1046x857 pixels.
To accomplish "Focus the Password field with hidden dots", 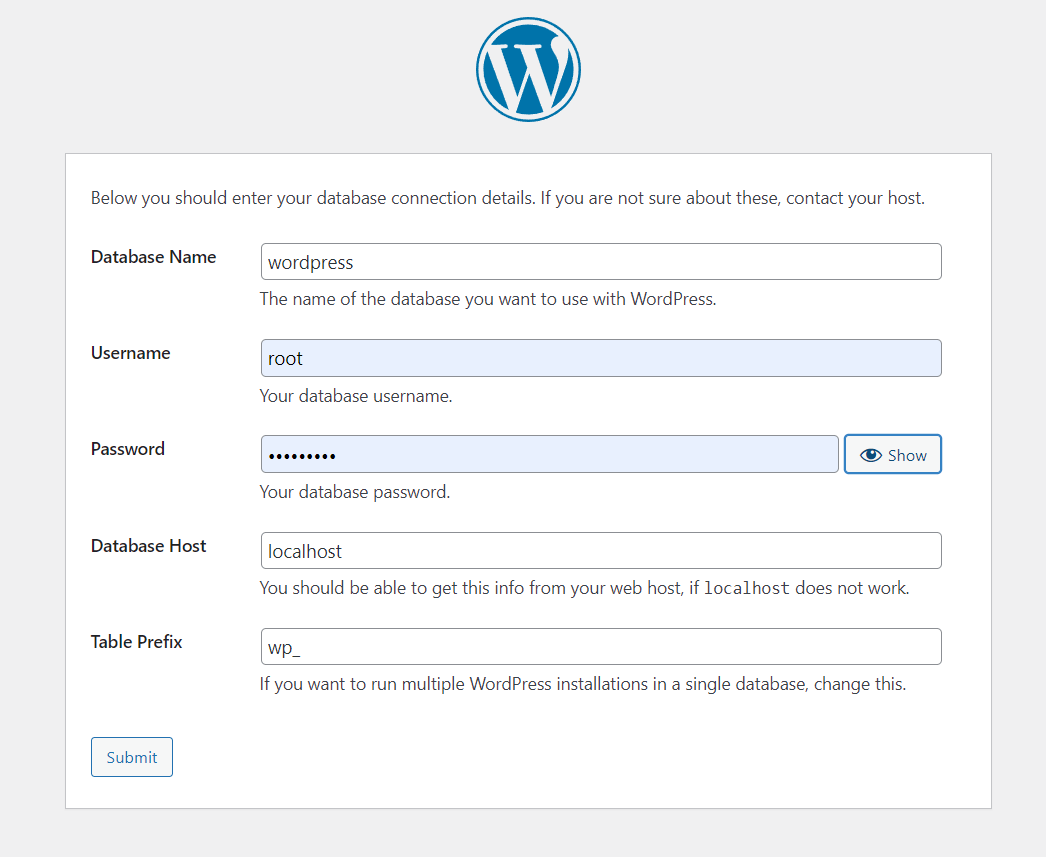I will [x=550, y=454].
